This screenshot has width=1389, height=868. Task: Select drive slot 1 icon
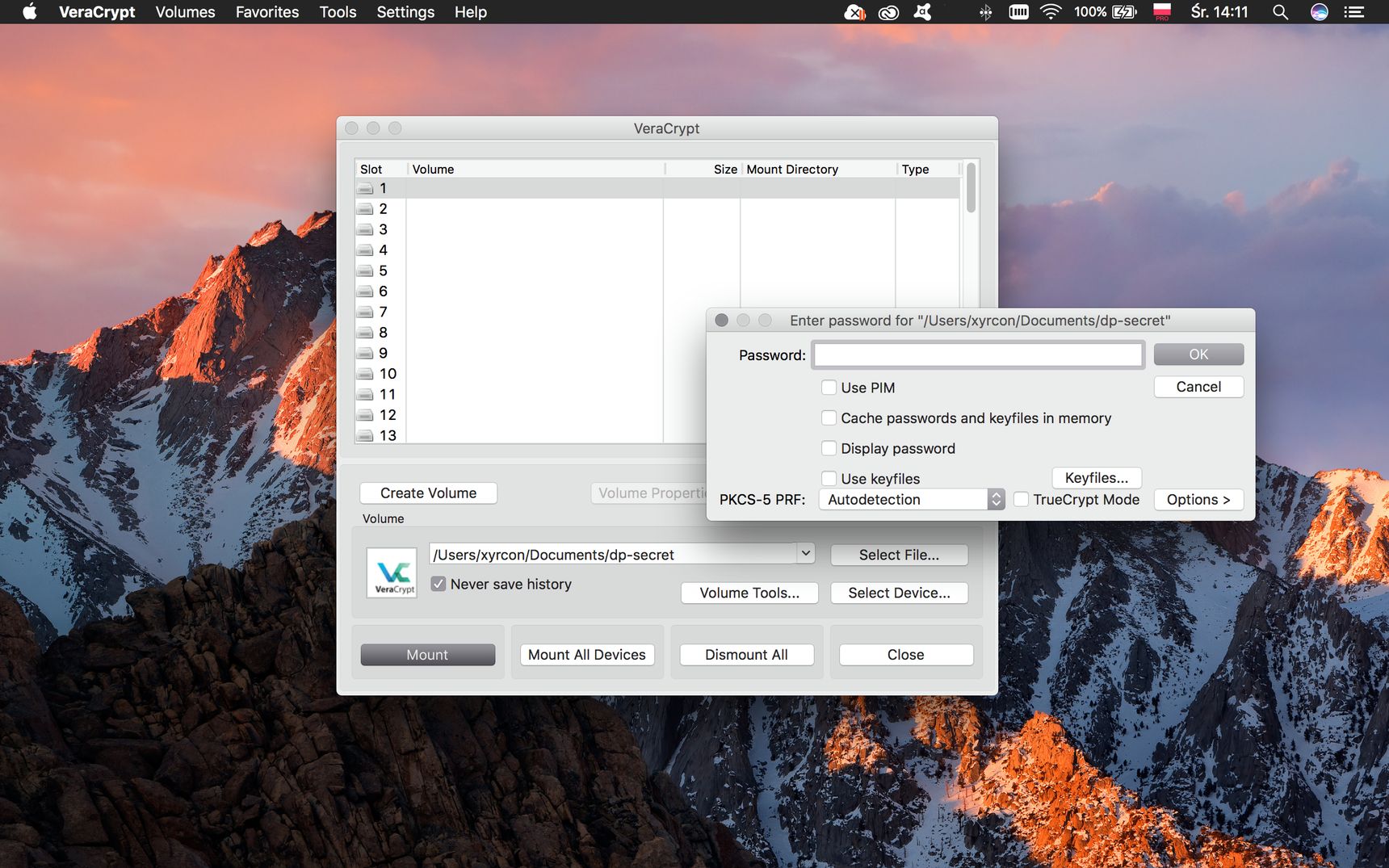[366, 188]
